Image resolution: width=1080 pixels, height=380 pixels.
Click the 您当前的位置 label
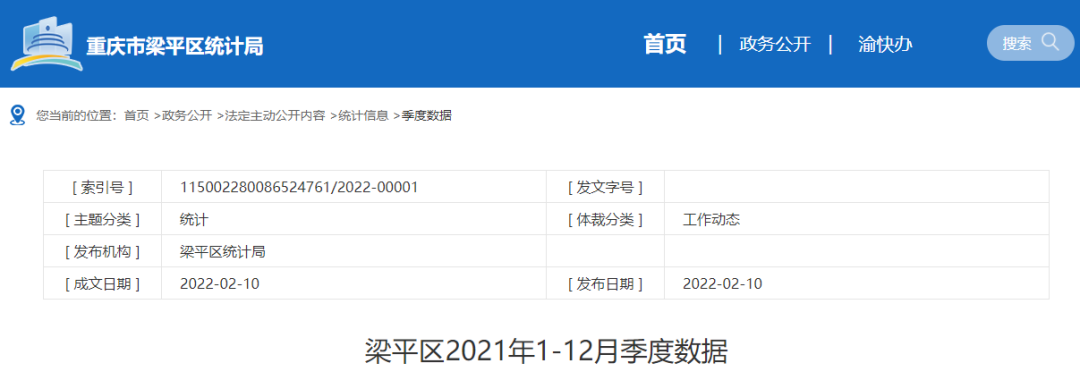click(x=77, y=116)
